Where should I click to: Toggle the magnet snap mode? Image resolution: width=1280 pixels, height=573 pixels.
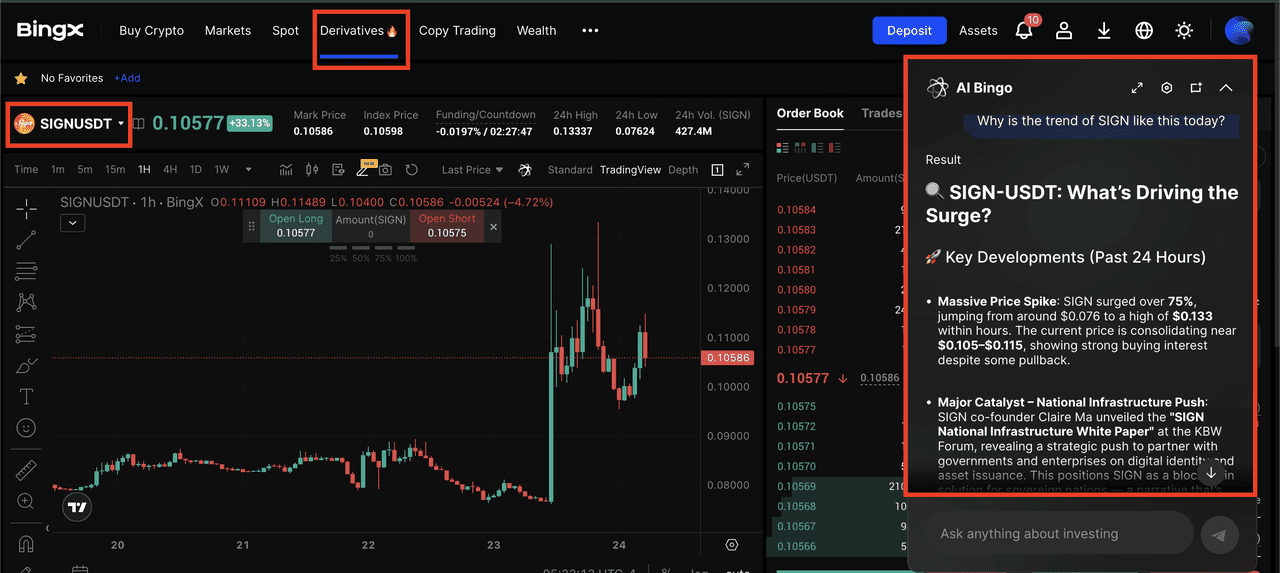click(x=27, y=545)
